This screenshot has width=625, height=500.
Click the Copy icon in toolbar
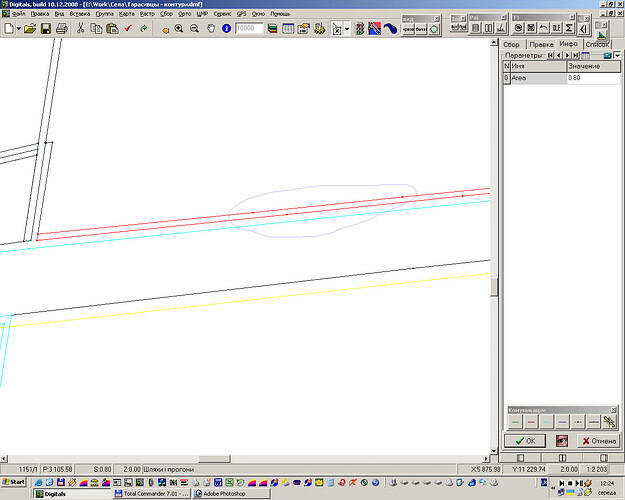pyautogui.click(x=96, y=29)
